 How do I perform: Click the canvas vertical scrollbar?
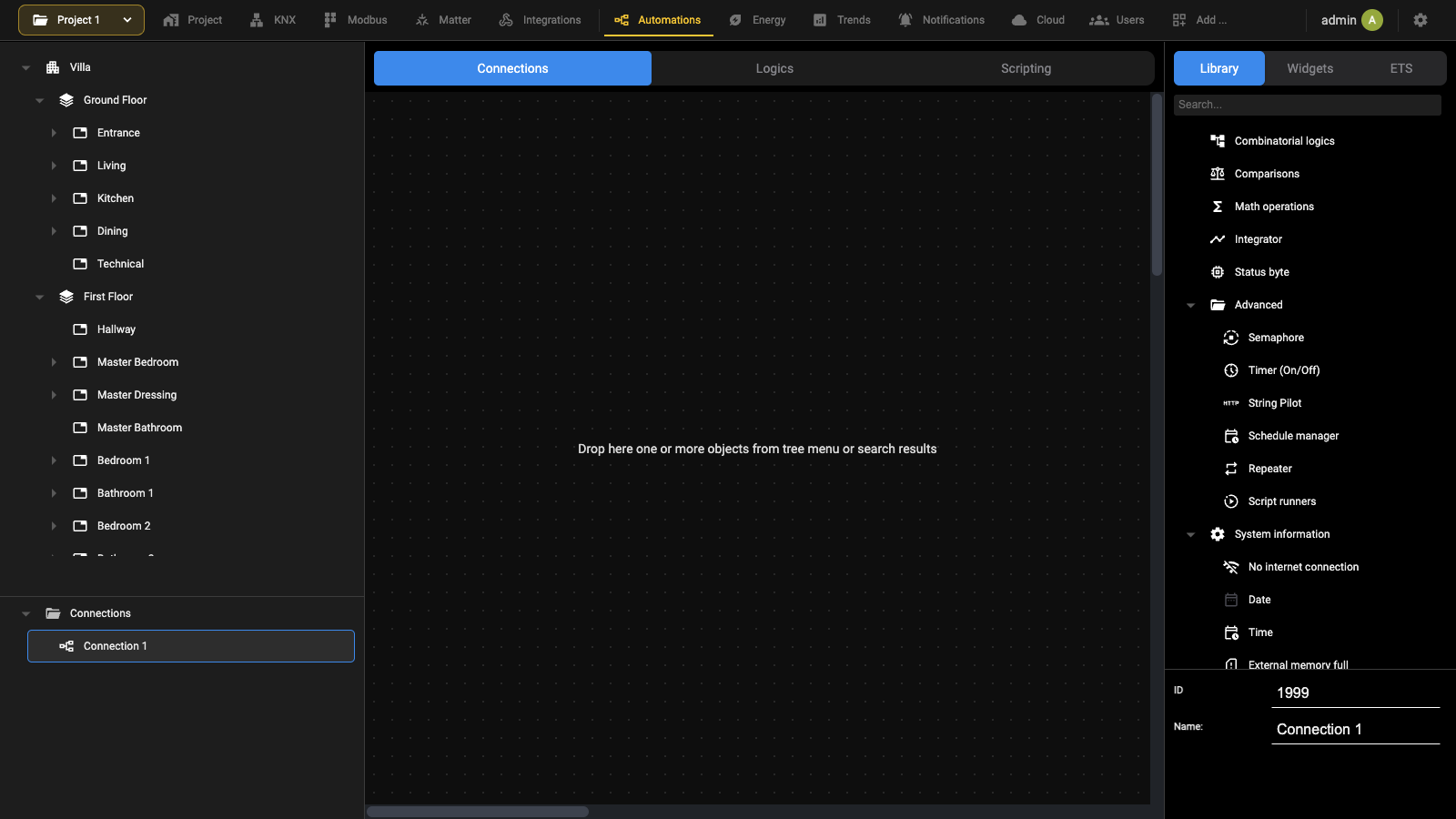coord(1157,184)
